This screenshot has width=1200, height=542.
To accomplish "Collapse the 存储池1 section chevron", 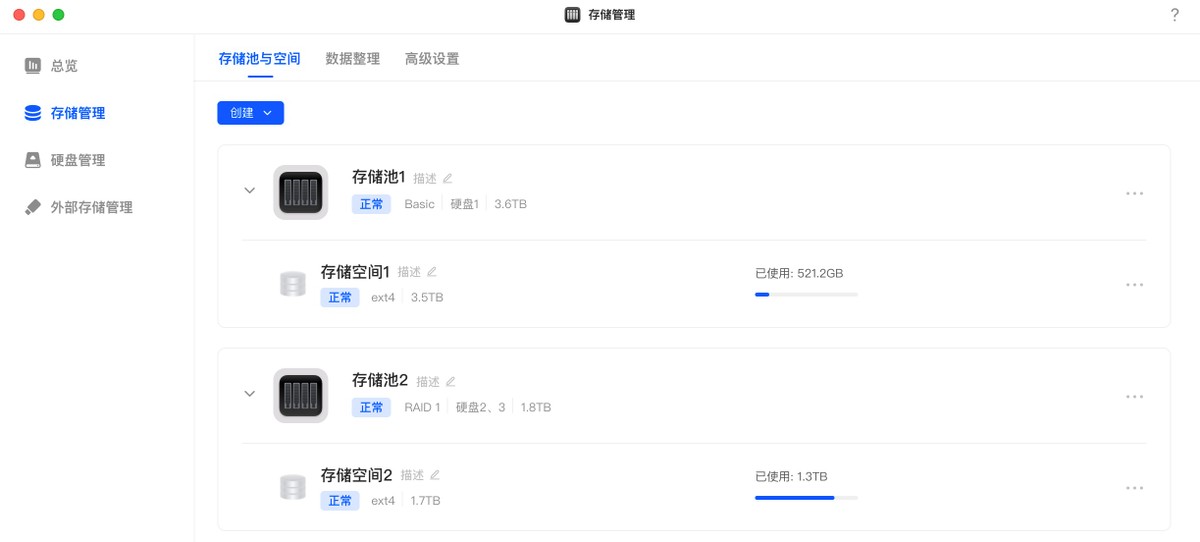I will (250, 190).
